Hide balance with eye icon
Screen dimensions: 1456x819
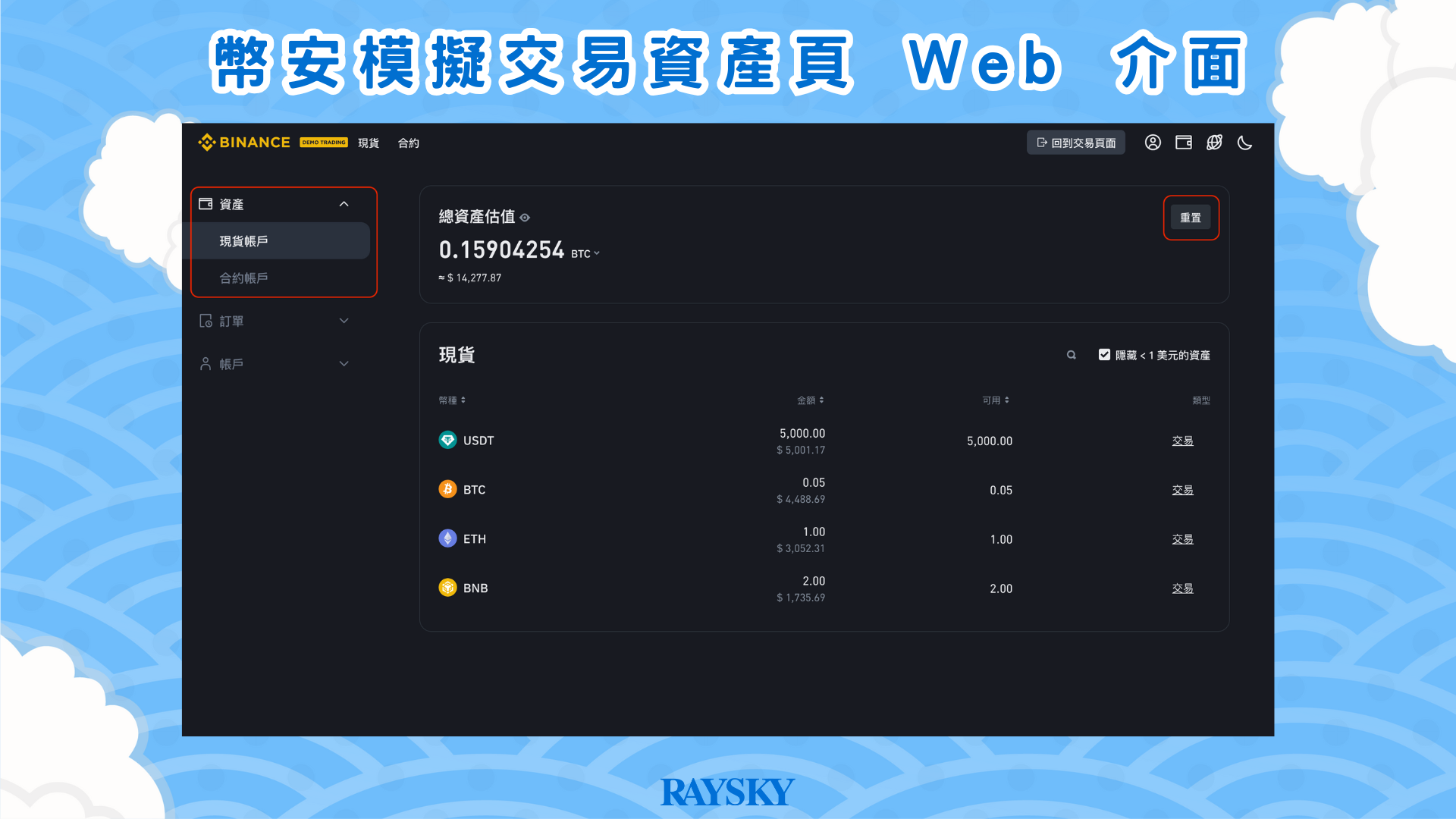(525, 218)
